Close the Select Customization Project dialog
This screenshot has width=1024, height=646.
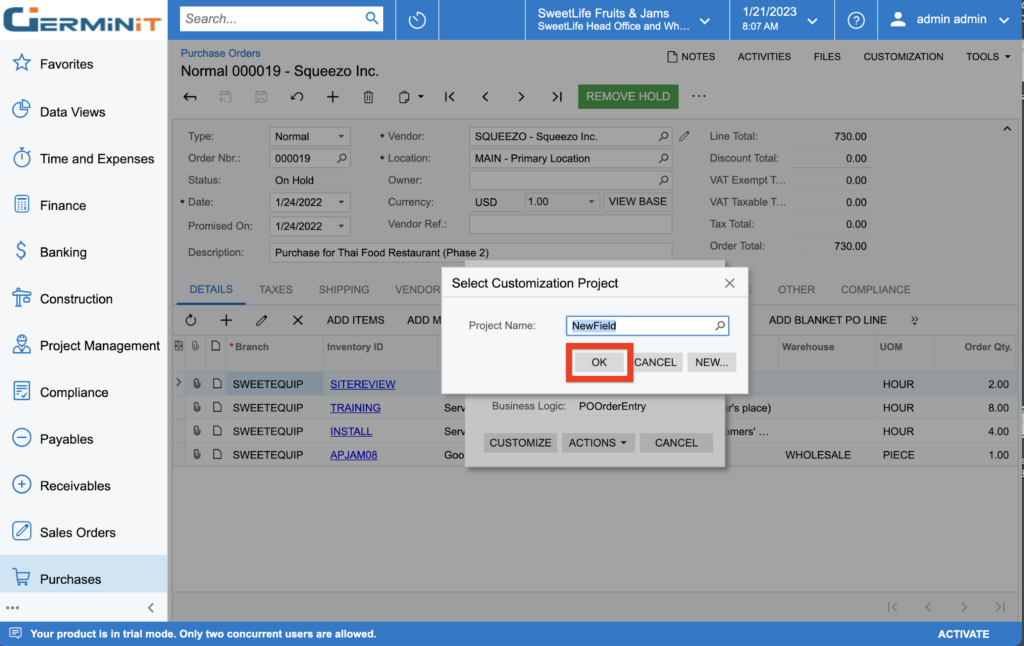pos(730,283)
